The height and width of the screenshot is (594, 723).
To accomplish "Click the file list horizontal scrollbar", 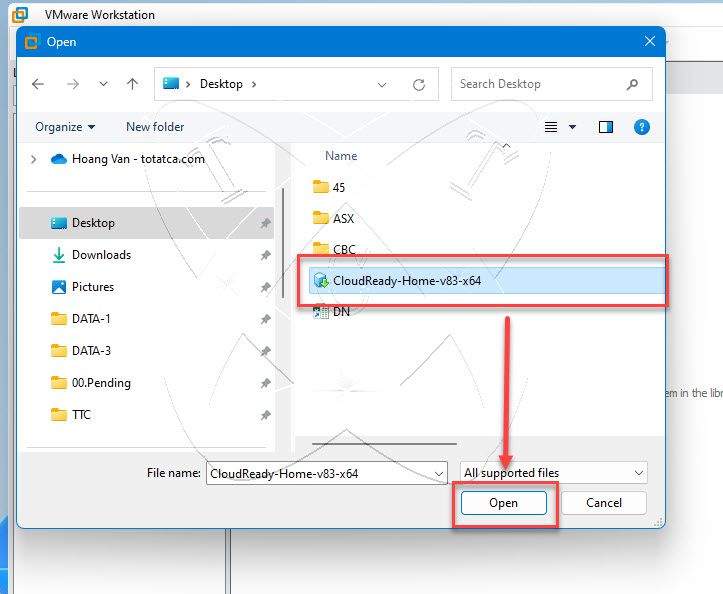I will 384,444.
